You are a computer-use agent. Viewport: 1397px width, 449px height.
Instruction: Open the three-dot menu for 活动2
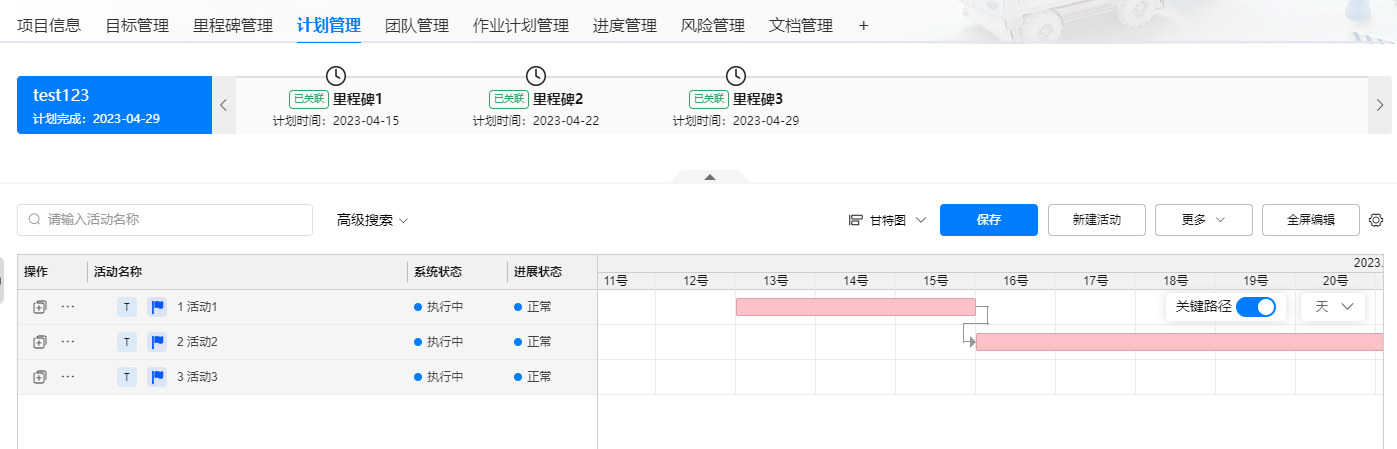[x=68, y=342]
